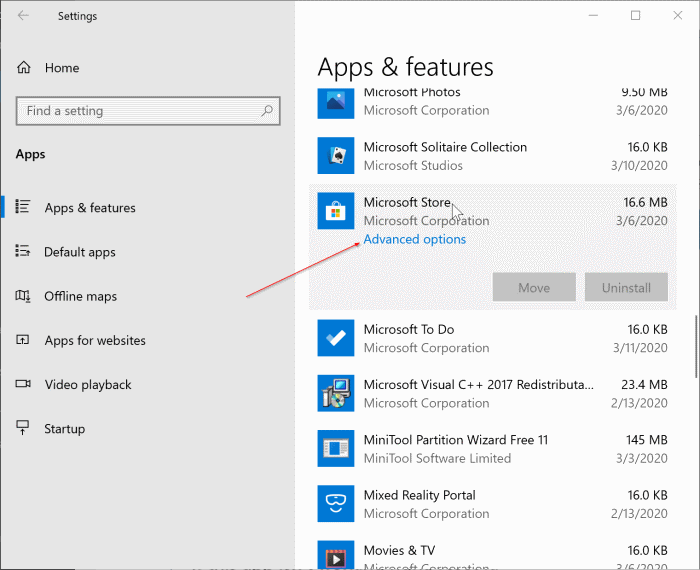700x570 pixels.
Task: Select Microsoft Visual C++ 2017 Redistributable entry
Action: click(x=492, y=393)
